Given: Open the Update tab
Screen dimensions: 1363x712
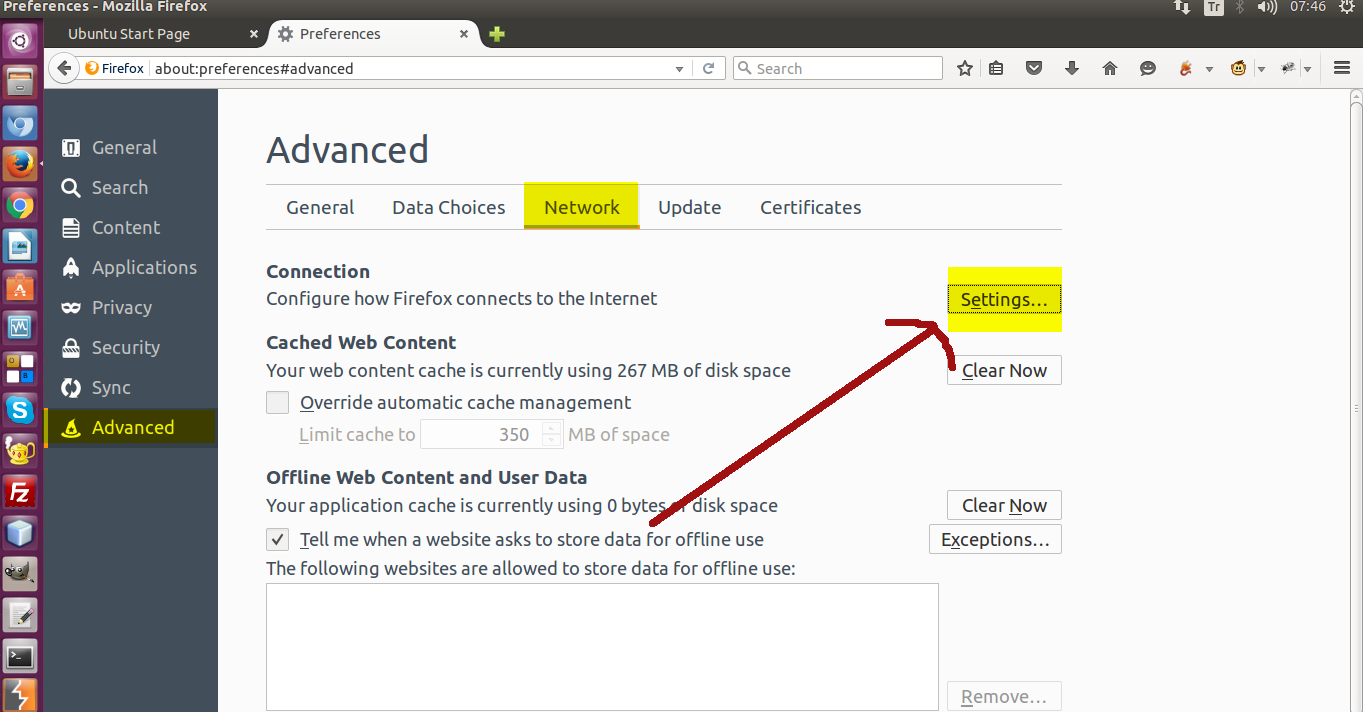Looking at the screenshot, I should [690, 208].
